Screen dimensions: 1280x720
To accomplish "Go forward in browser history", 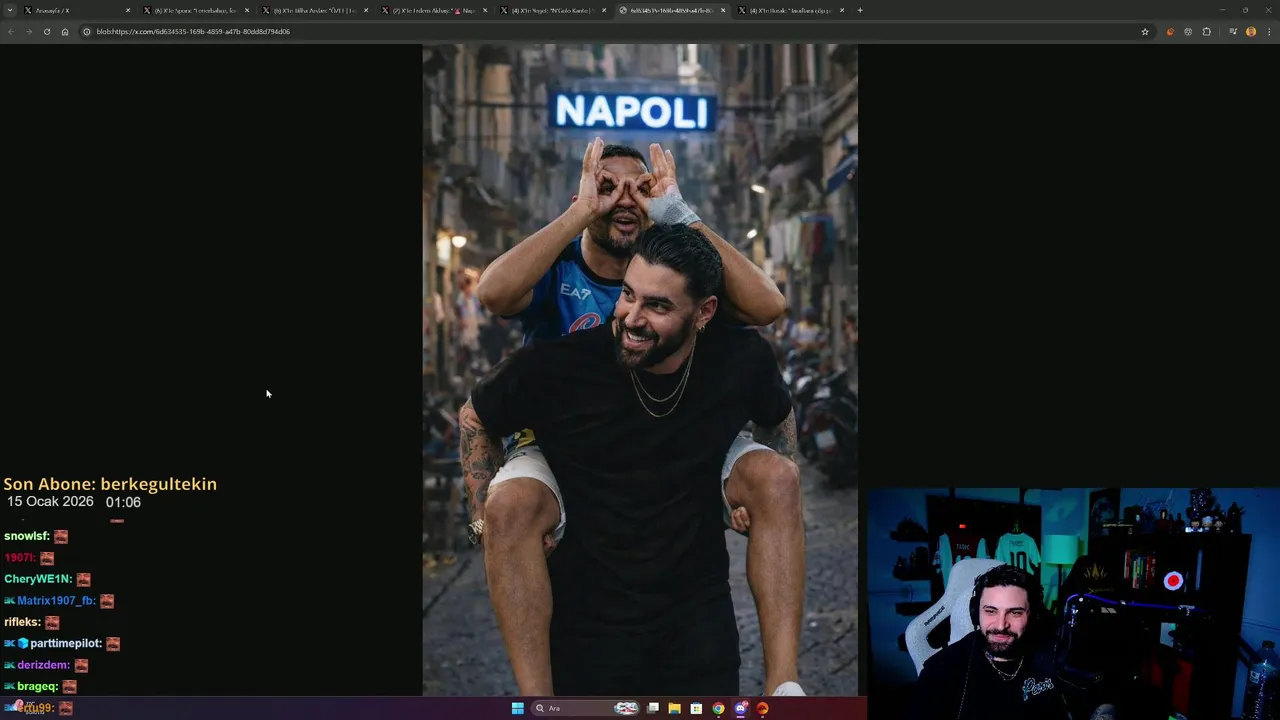I will (x=28, y=31).
